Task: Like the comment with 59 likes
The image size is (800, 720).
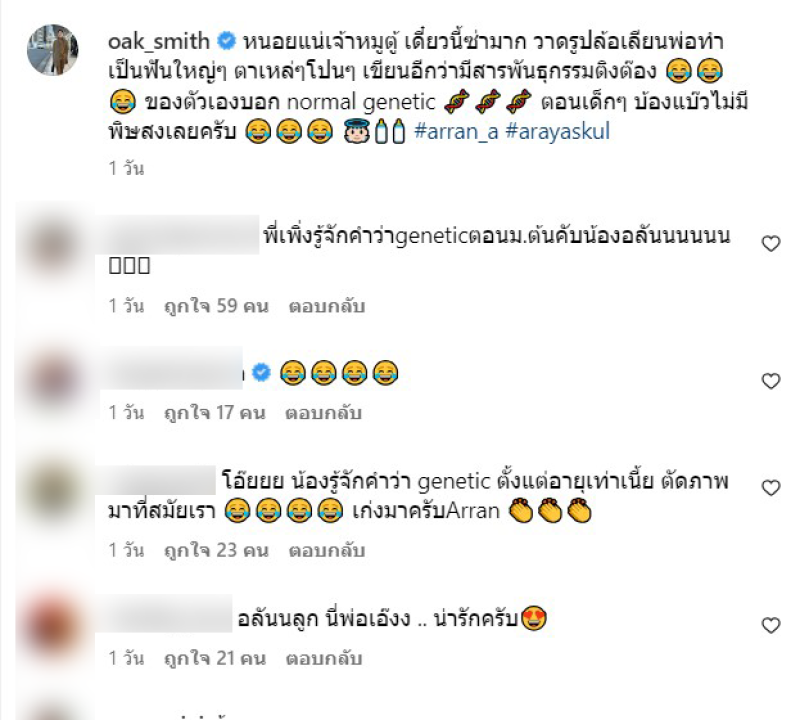Action: coord(770,244)
